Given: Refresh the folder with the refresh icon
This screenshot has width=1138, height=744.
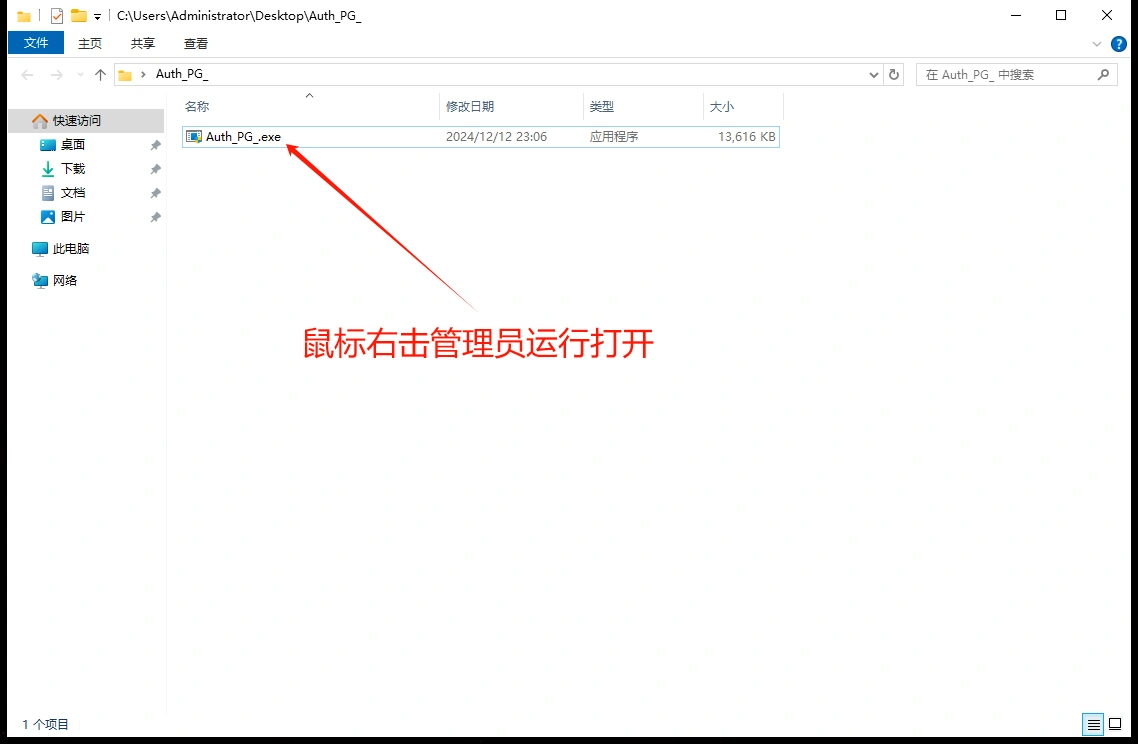Looking at the screenshot, I should 893,74.
